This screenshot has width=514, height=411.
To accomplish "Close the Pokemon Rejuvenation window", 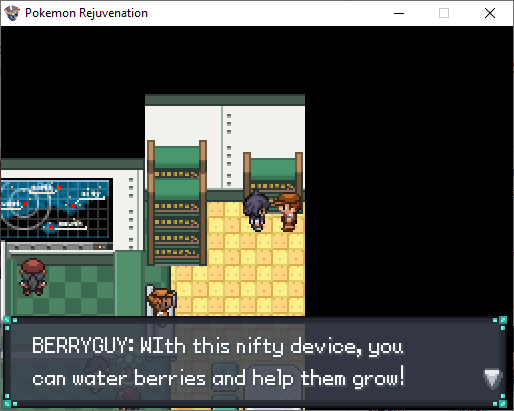I will pos(490,13).
